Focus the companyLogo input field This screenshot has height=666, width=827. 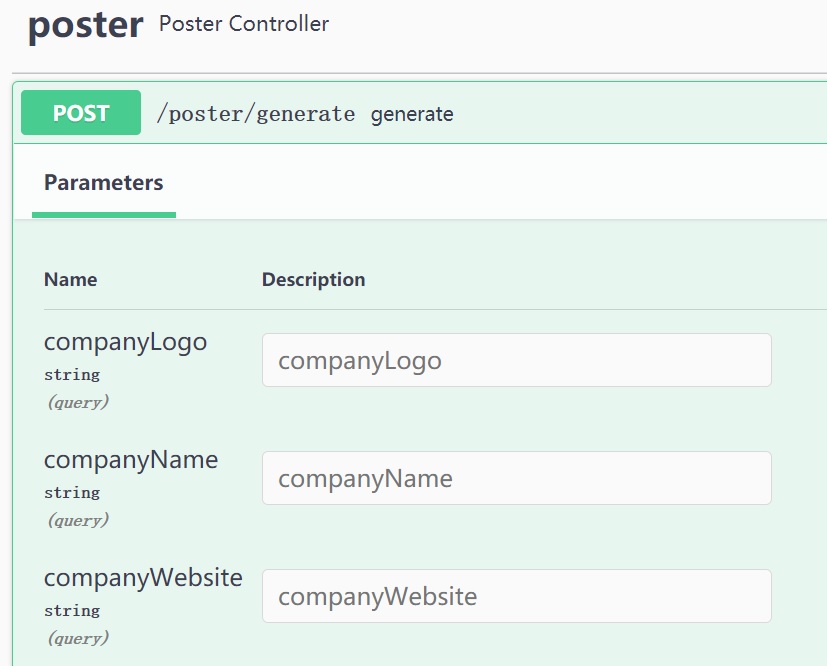coord(516,360)
